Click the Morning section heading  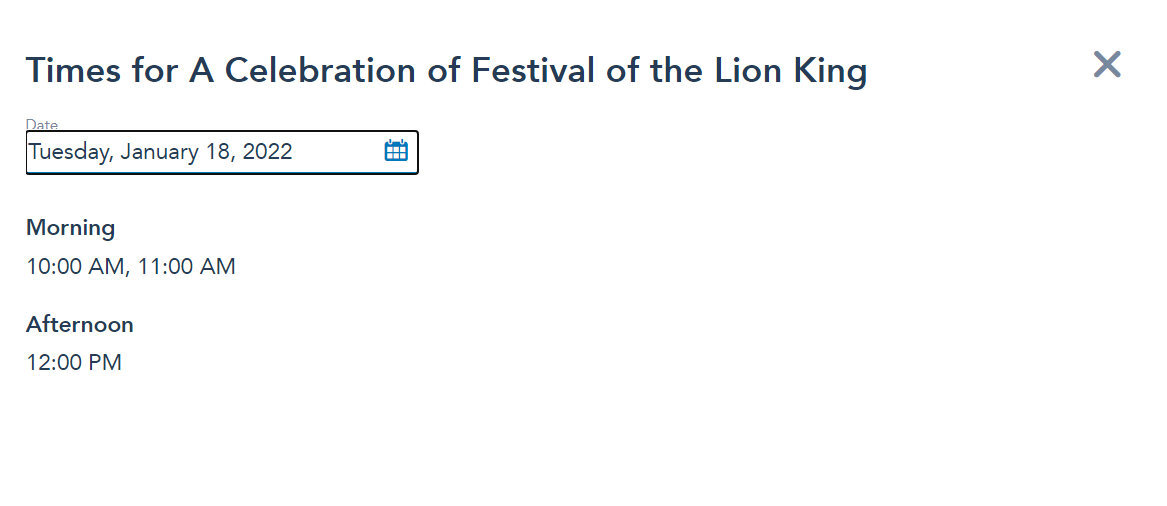pos(70,228)
